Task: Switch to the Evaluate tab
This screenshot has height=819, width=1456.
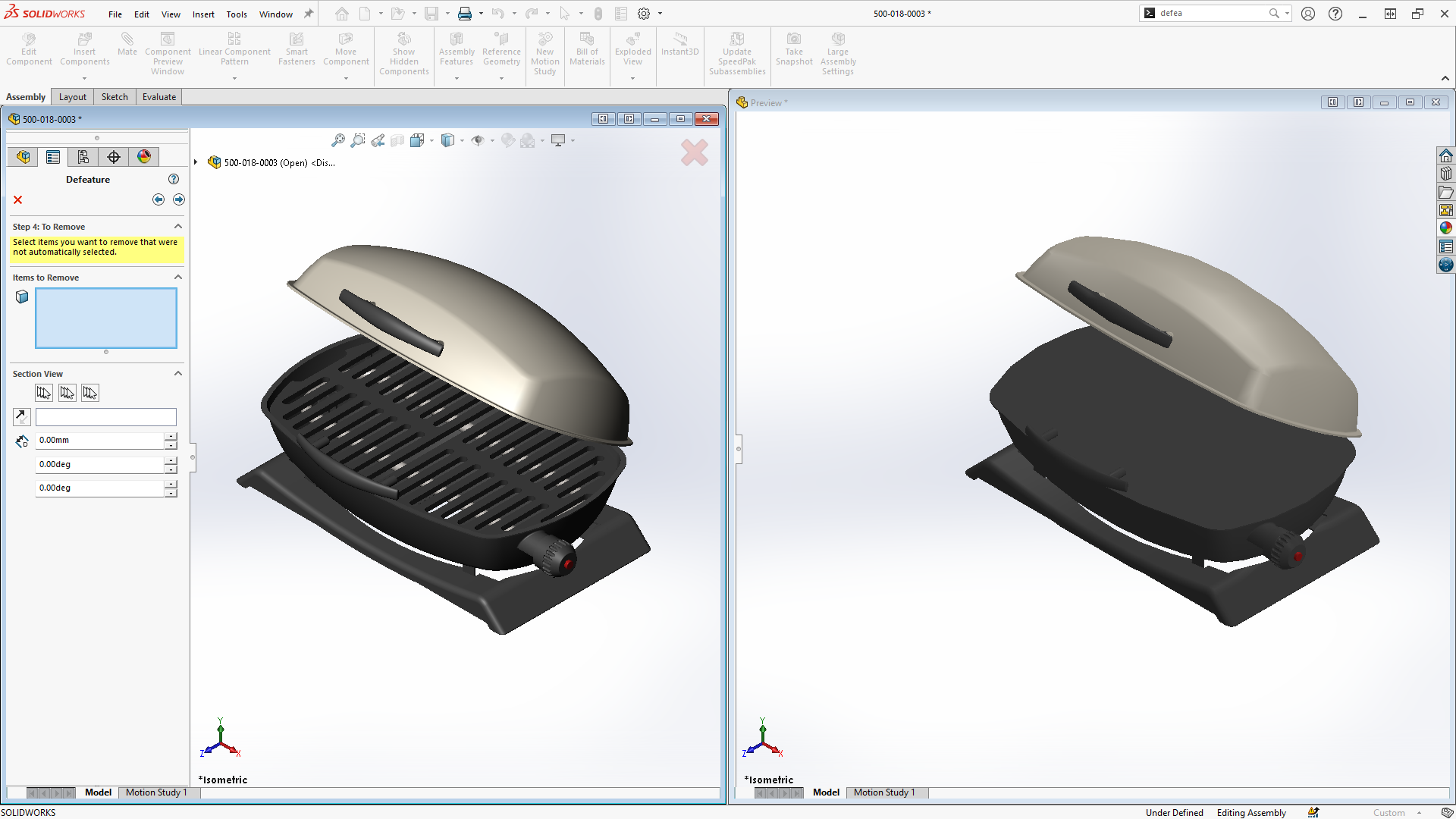Action: pos(158,96)
